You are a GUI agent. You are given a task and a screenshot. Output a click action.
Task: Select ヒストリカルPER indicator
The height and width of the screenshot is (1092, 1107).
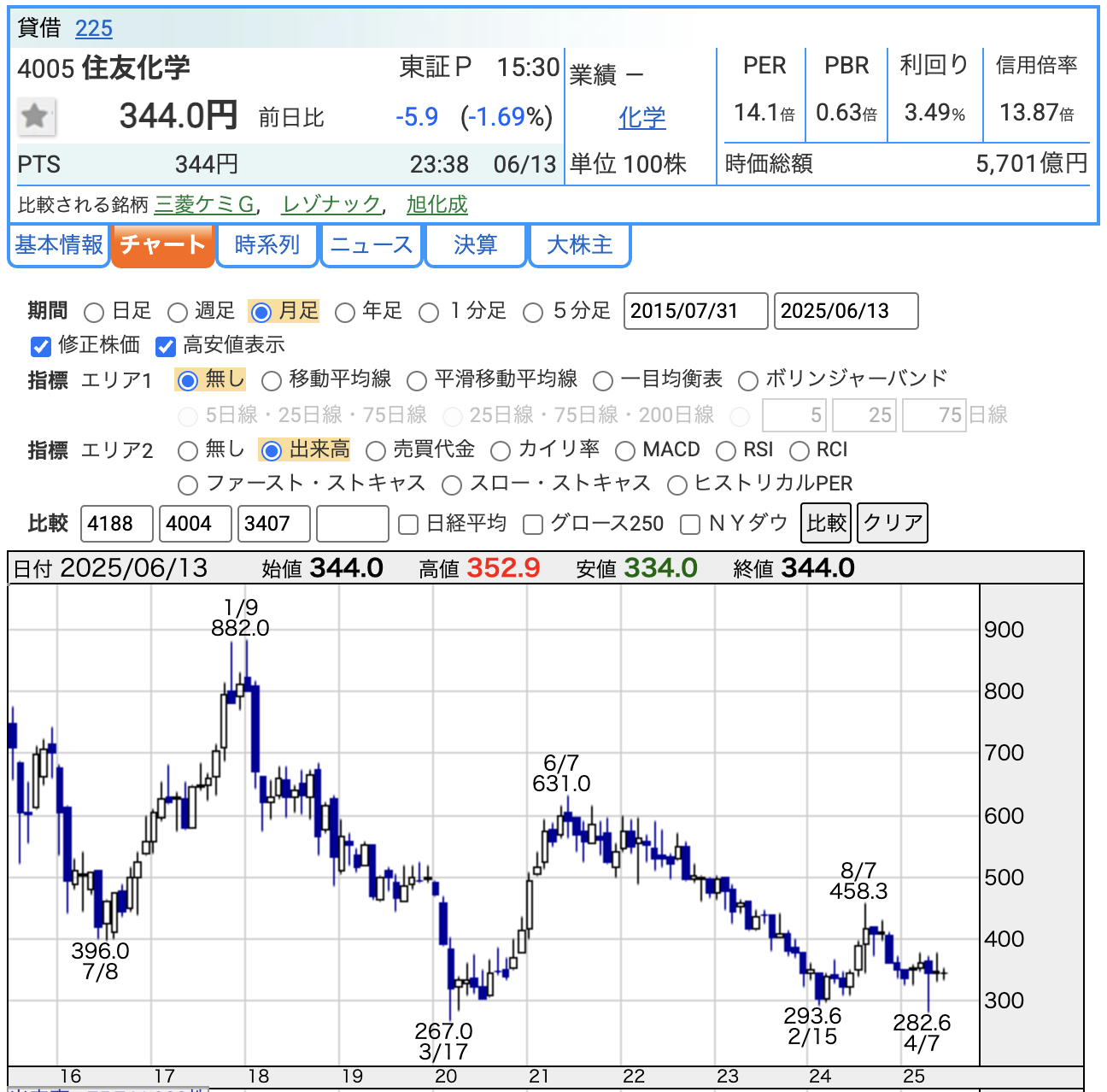click(677, 485)
